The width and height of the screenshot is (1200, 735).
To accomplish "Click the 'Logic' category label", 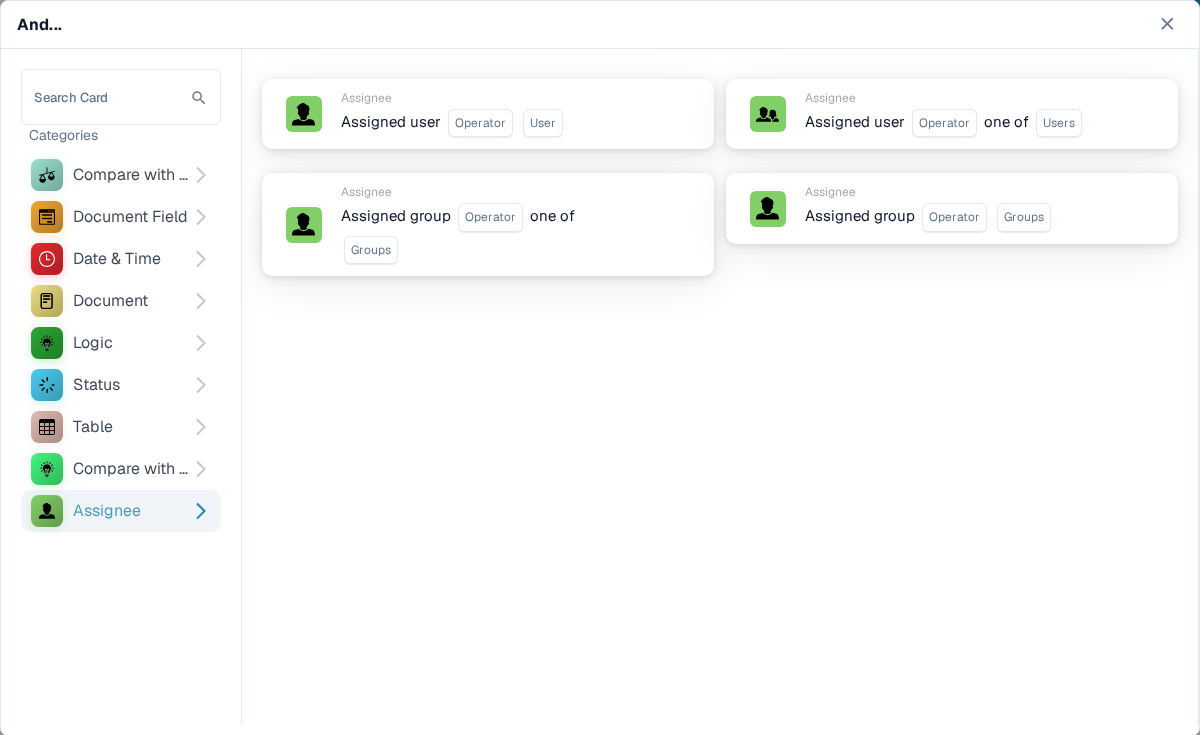I will [93, 343].
